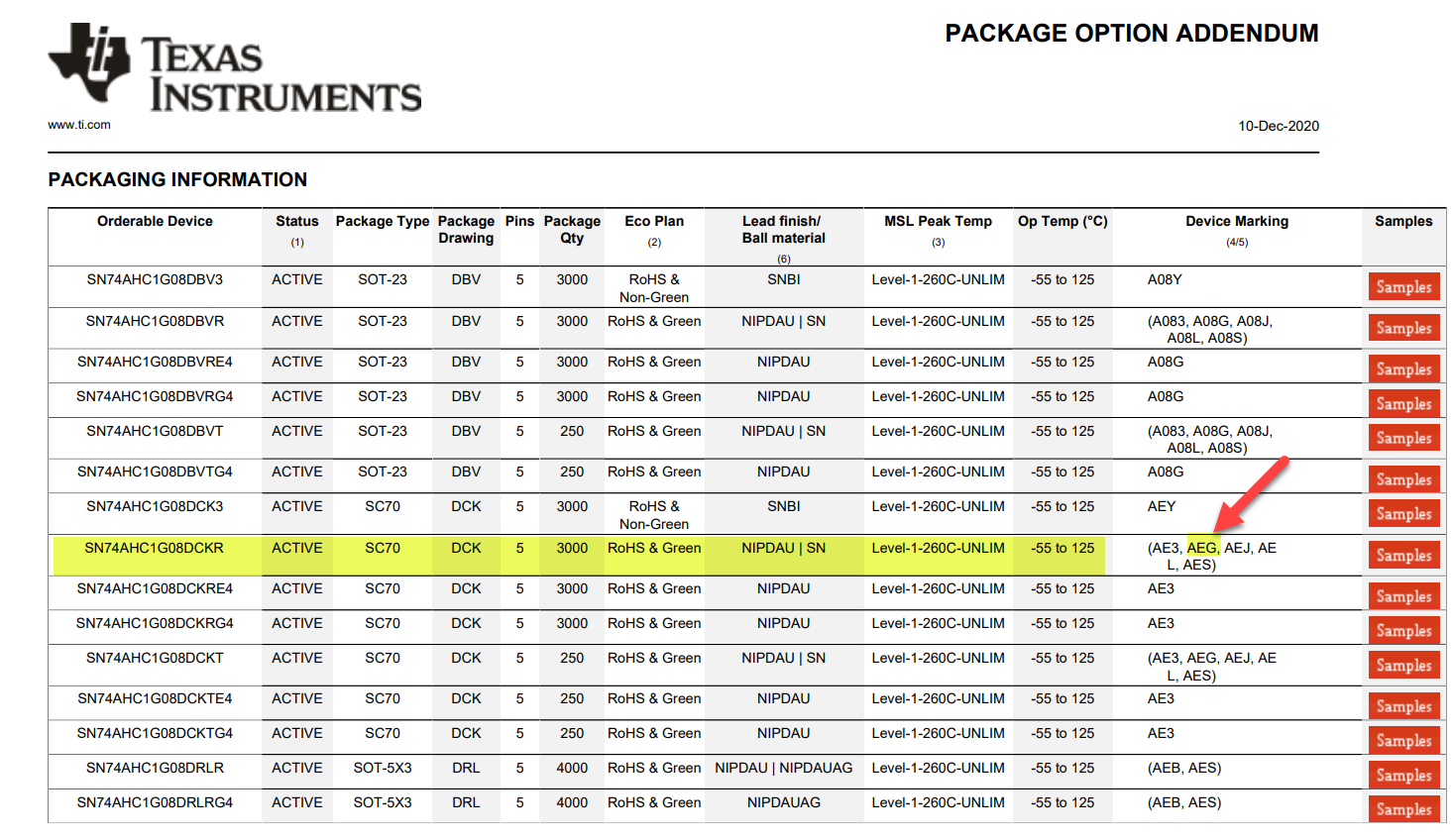1454x840 pixels.
Task: Click Samples button for SN74AHC1G08DCK3
Action: tap(1403, 514)
